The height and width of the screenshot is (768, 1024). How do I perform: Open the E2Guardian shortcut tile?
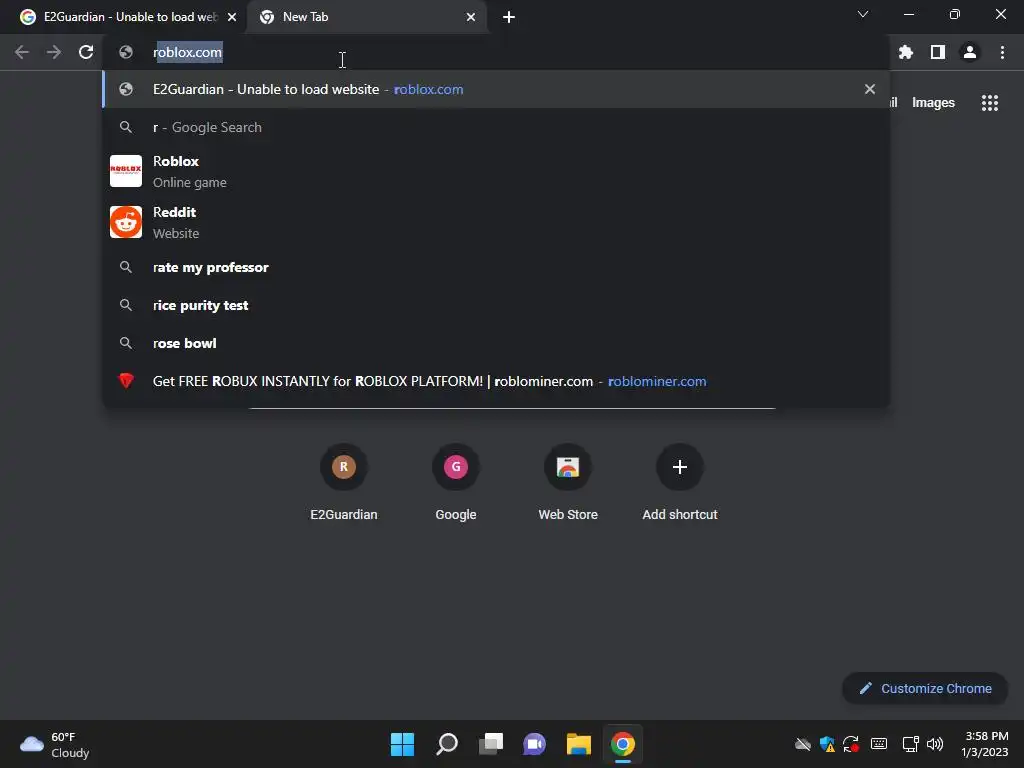point(344,483)
